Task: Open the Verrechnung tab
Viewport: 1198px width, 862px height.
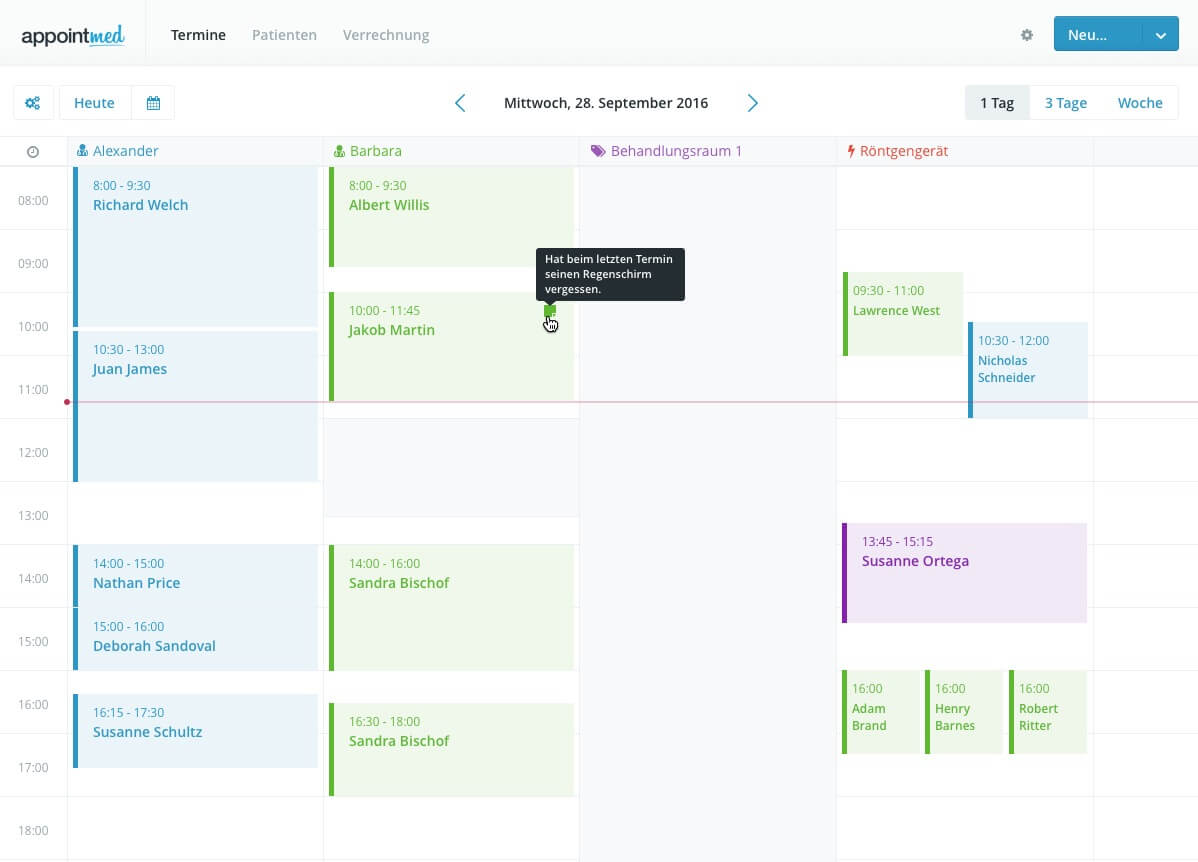Action: pyautogui.click(x=386, y=35)
